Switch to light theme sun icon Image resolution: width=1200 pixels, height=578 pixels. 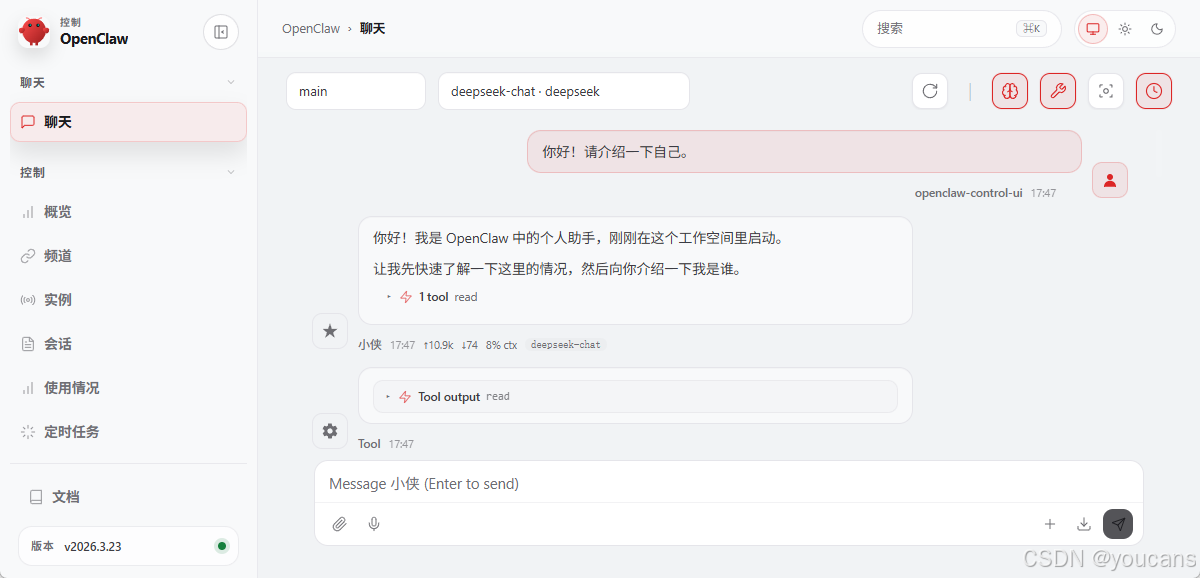coord(1125,29)
